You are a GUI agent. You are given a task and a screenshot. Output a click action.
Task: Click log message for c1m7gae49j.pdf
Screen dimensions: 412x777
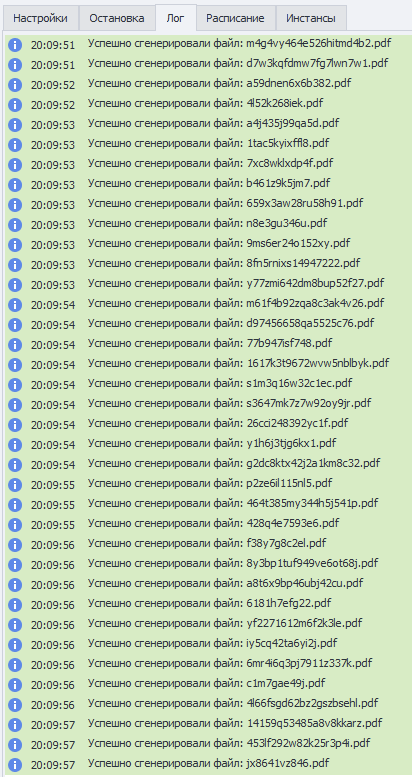(206, 684)
